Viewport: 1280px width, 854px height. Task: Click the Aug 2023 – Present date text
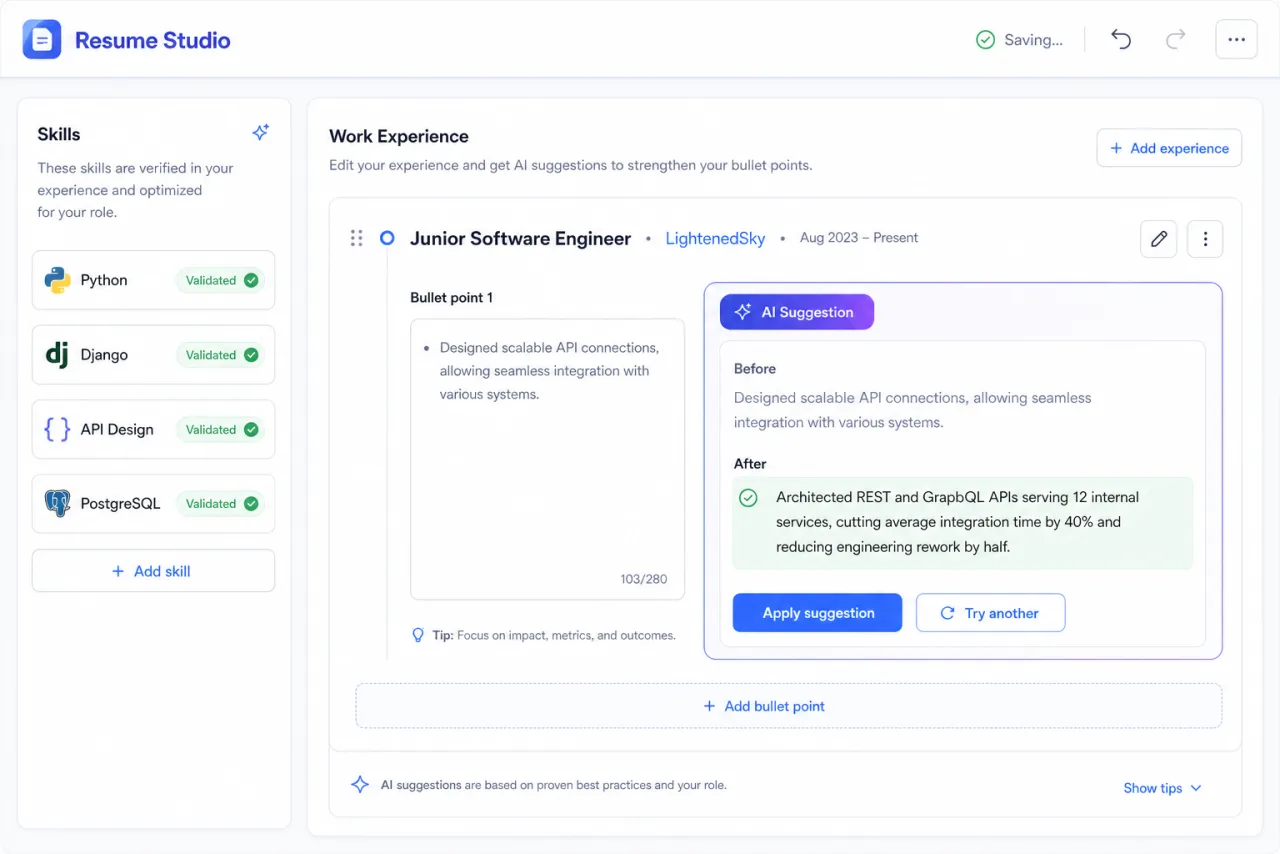859,238
